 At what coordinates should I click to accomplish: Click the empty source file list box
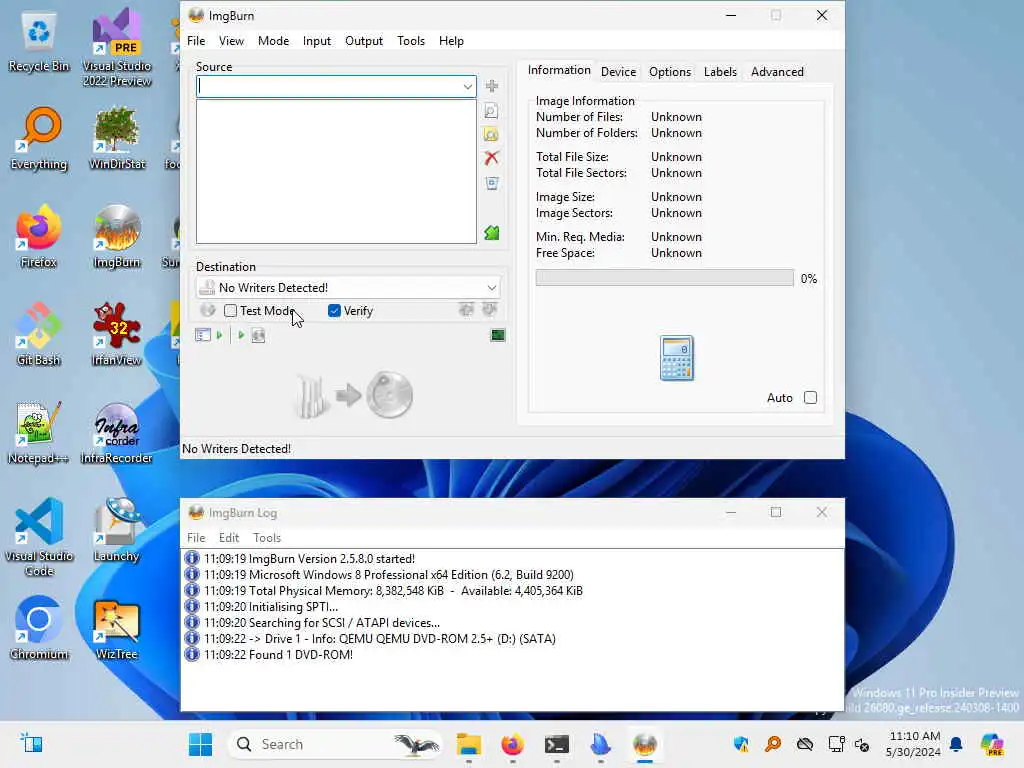point(336,172)
